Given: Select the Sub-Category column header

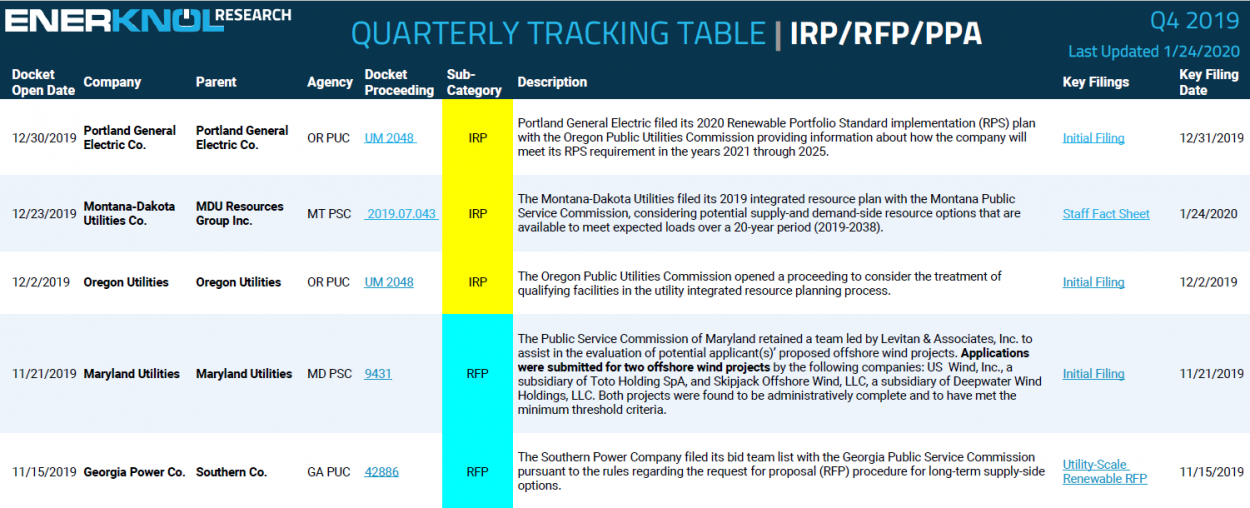Looking at the screenshot, I should tap(474, 82).
